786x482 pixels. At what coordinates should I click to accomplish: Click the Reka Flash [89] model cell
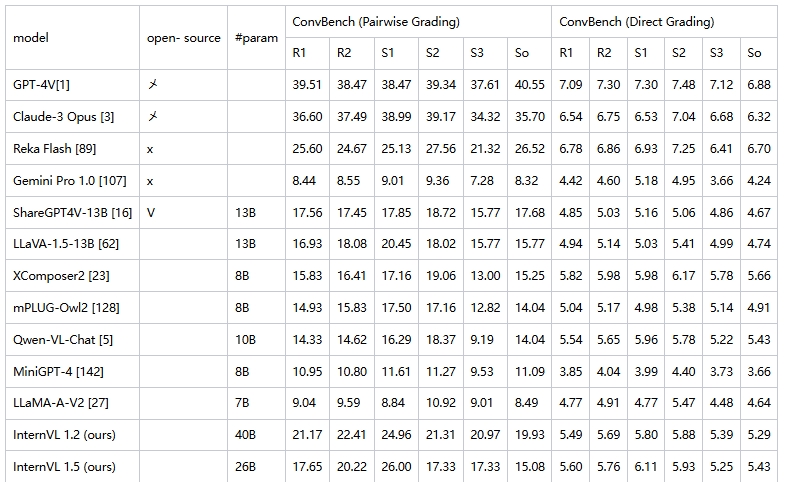point(55,149)
